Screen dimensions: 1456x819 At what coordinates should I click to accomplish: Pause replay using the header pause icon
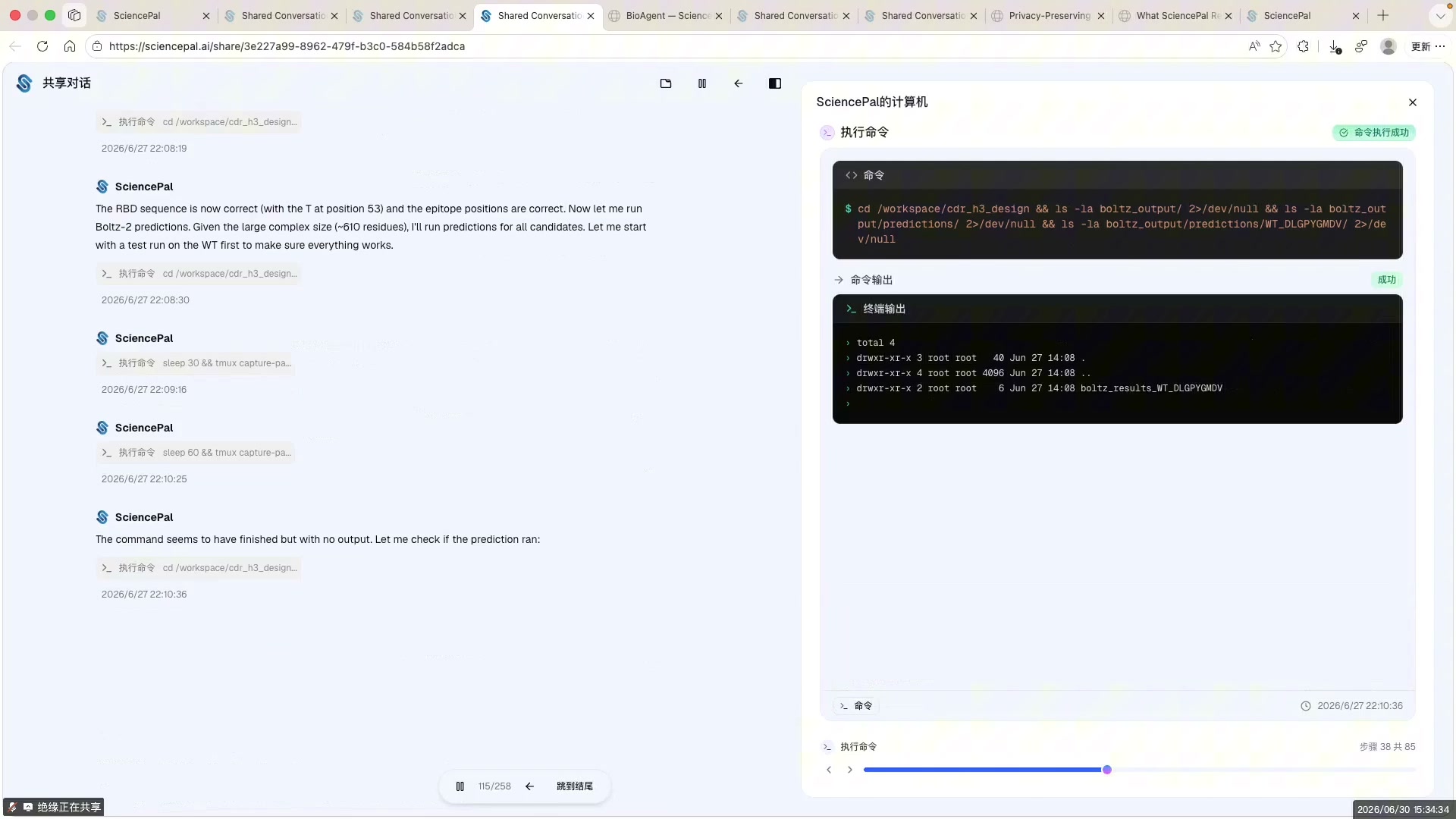click(702, 83)
